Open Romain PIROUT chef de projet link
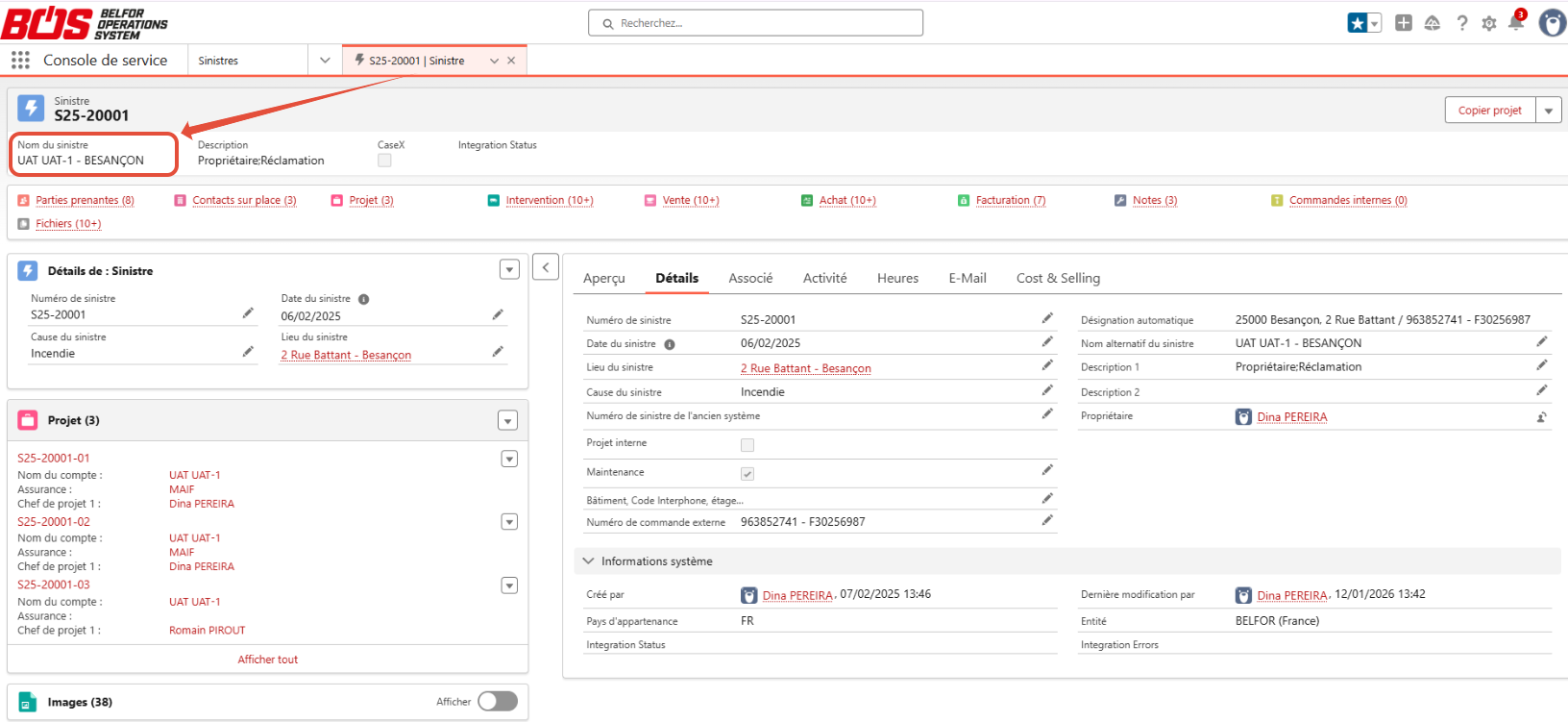The image size is (1568, 722). click(x=208, y=631)
